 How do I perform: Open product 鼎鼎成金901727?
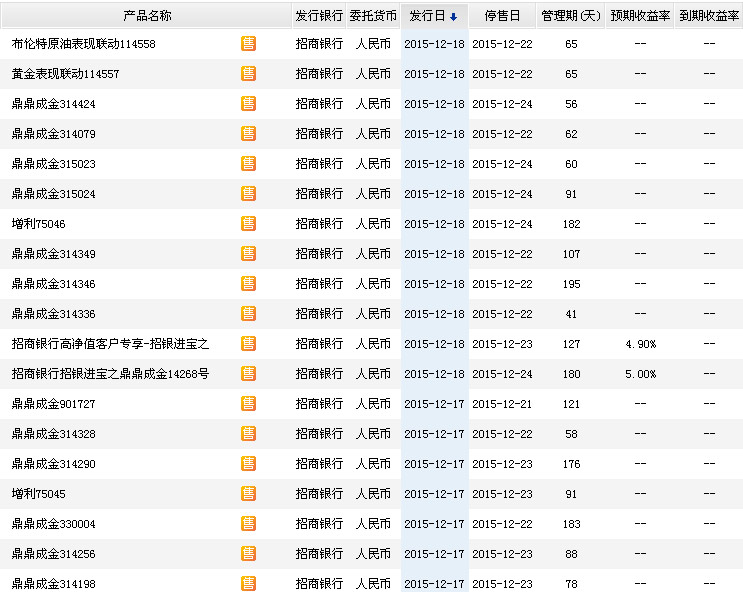pyautogui.click(x=54, y=404)
